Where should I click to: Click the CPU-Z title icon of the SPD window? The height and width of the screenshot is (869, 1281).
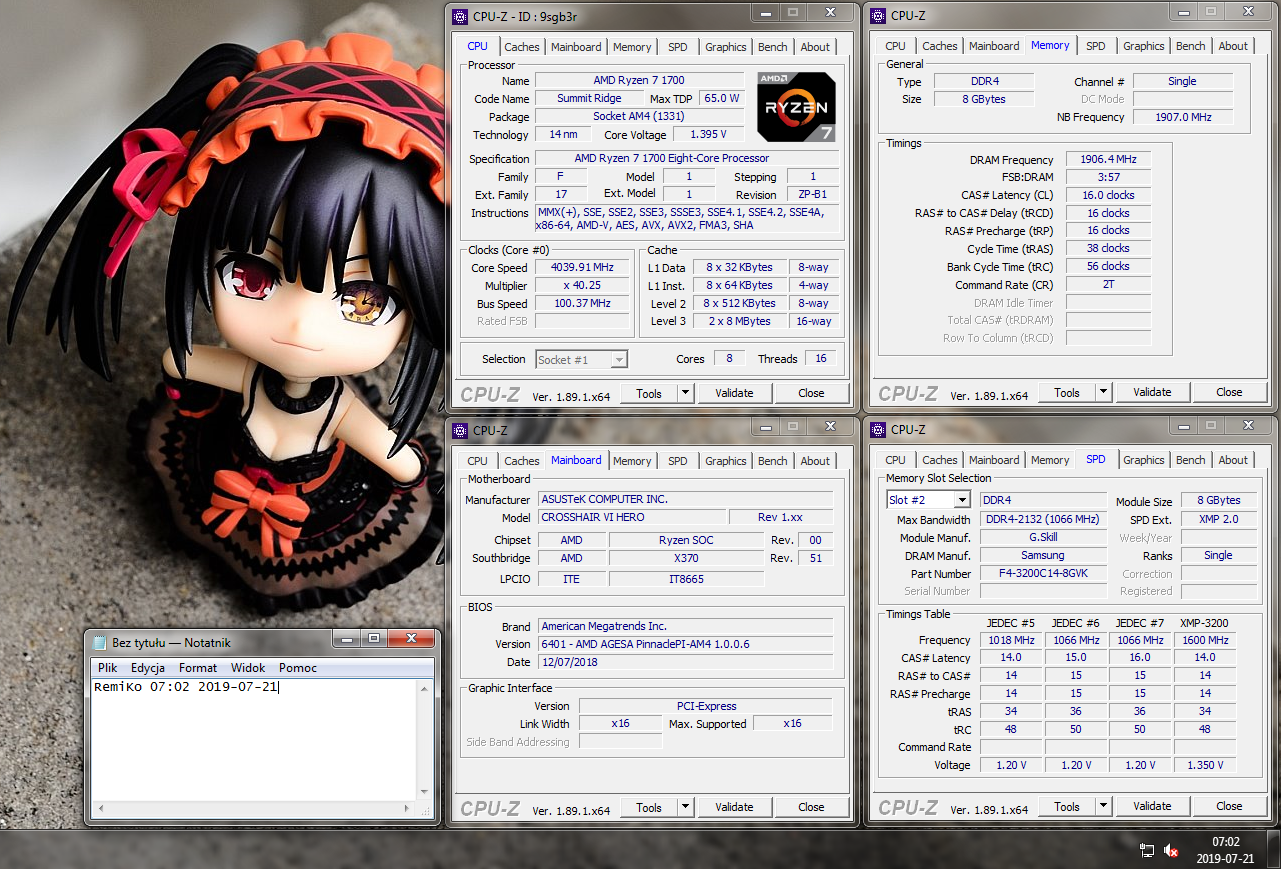click(877, 429)
